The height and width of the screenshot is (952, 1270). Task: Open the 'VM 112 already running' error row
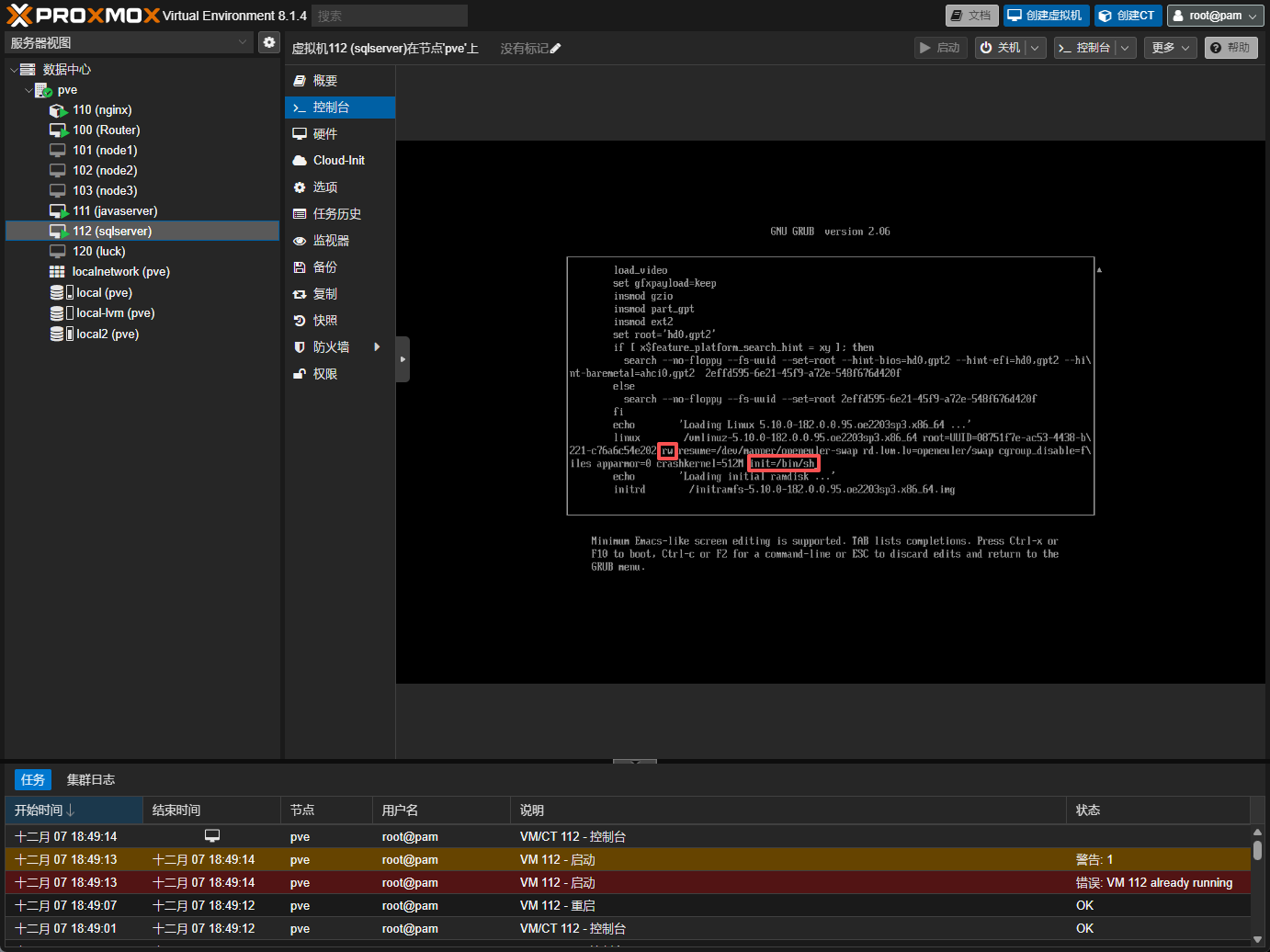[x=628, y=883]
